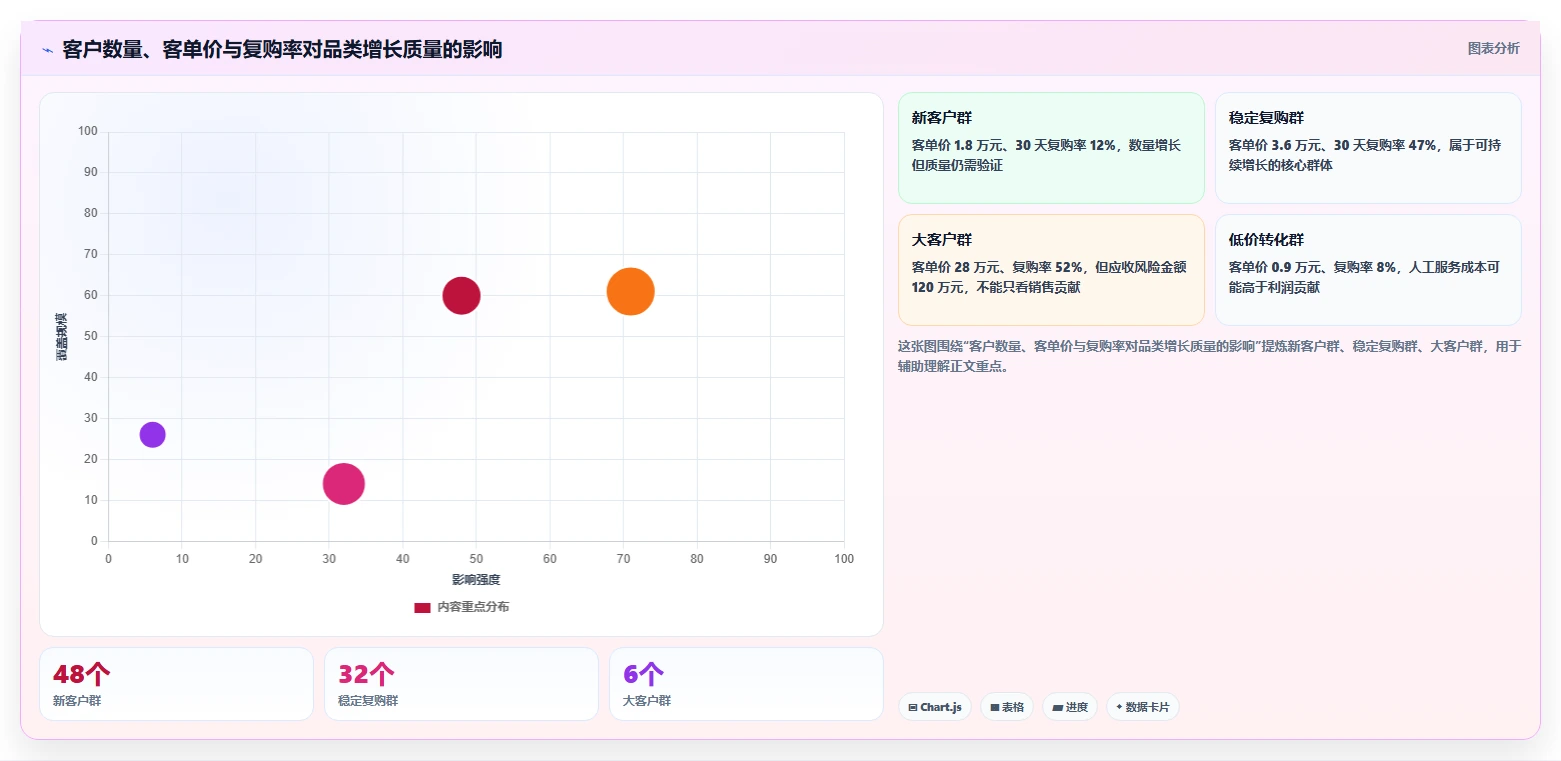Open the 低价转化群 info card

coord(1368,270)
